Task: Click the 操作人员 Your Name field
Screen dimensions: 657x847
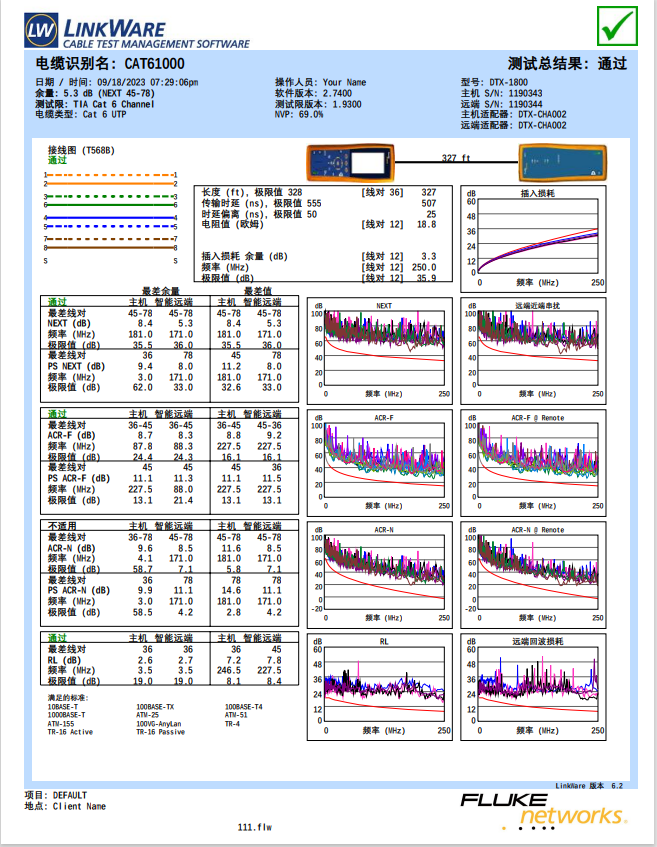Action: (x=320, y=83)
